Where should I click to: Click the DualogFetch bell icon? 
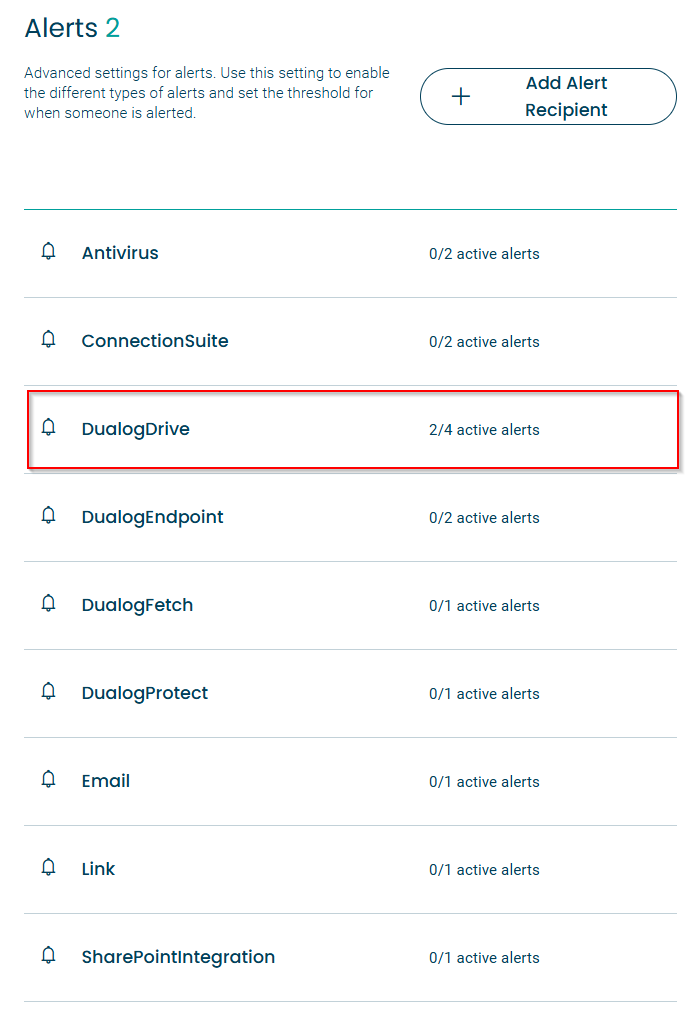click(x=49, y=603)
